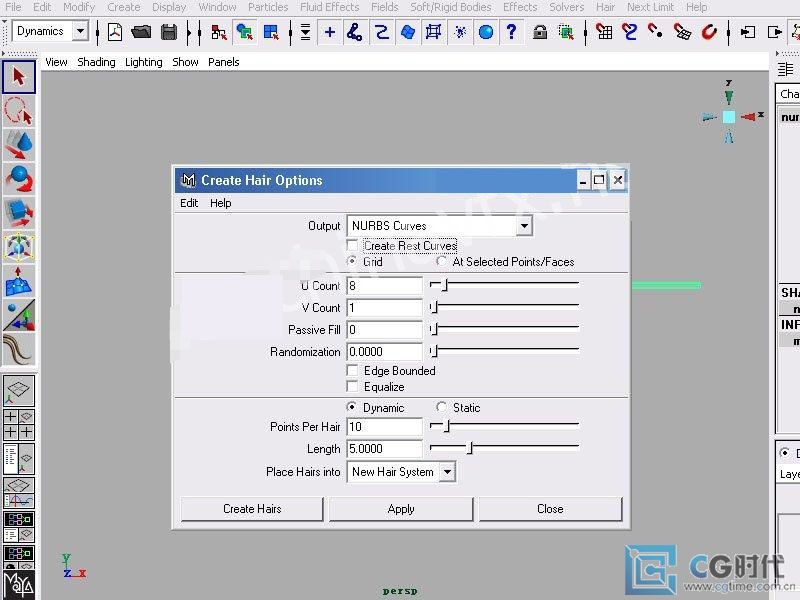800x600 pixels.
Task: Toggle select by hierarchy mode icon
Action: point(218,33)
